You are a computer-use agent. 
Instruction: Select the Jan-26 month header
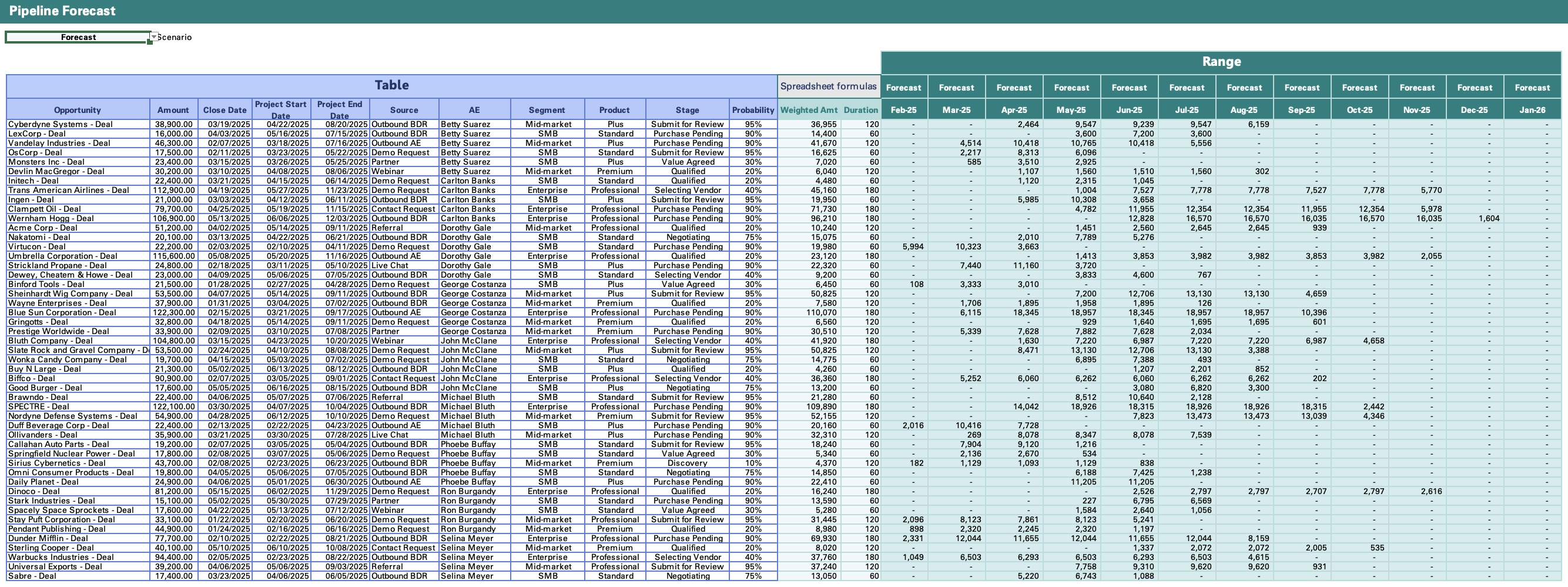(1532, 109)
